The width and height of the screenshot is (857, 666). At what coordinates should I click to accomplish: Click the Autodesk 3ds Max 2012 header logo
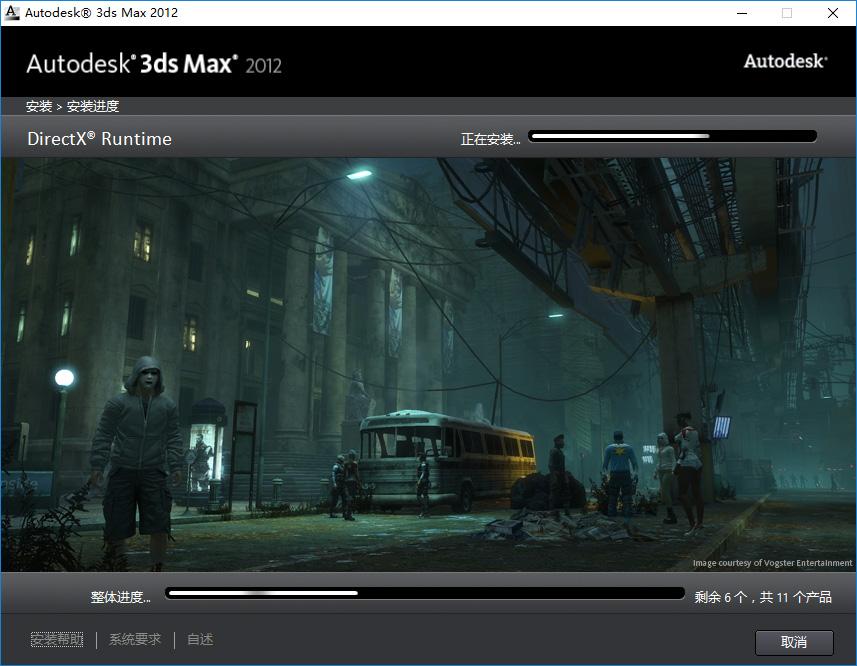pos(154,64)
